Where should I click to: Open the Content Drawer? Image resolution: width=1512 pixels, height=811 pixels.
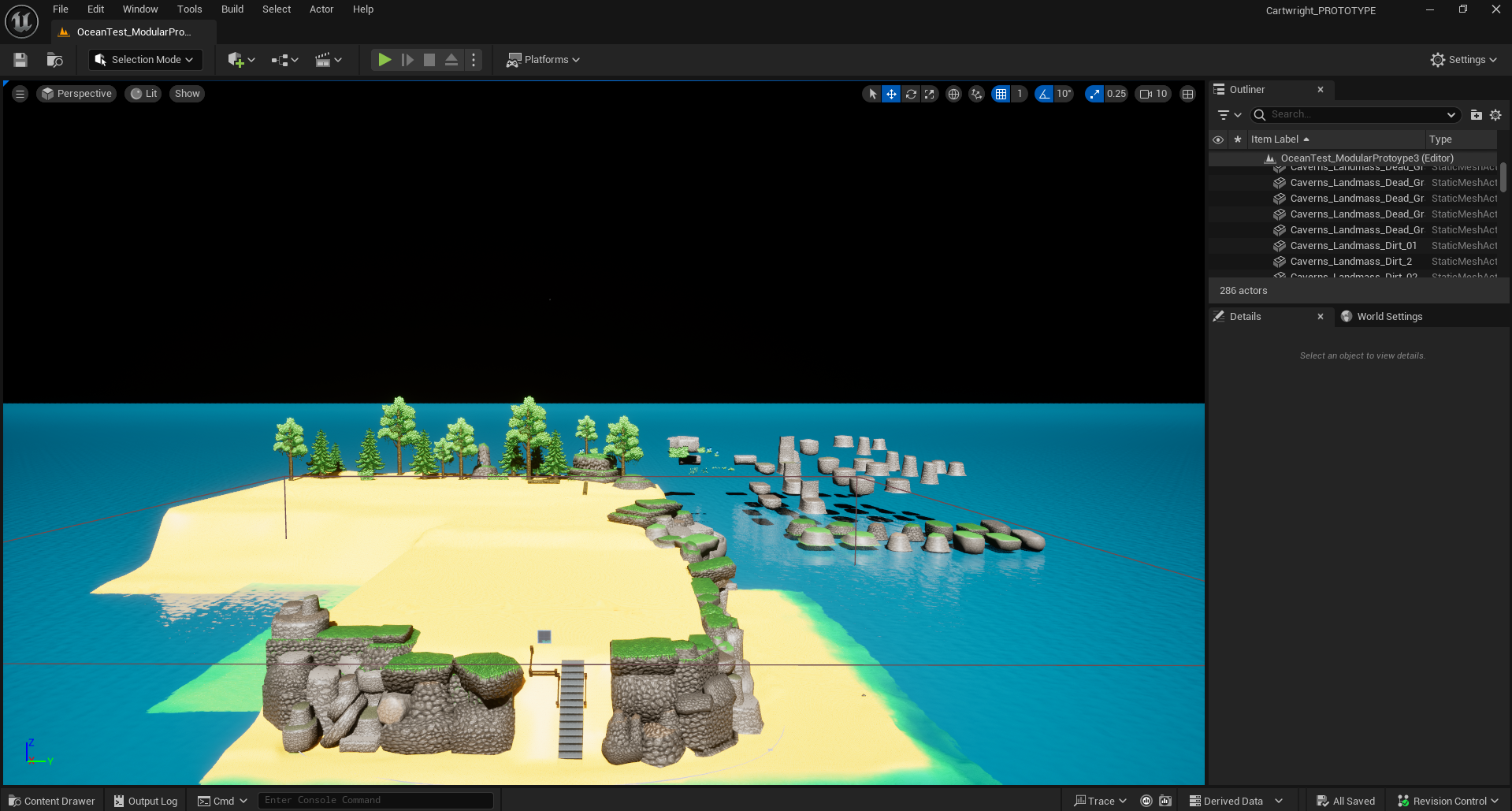tap(51, 801)
